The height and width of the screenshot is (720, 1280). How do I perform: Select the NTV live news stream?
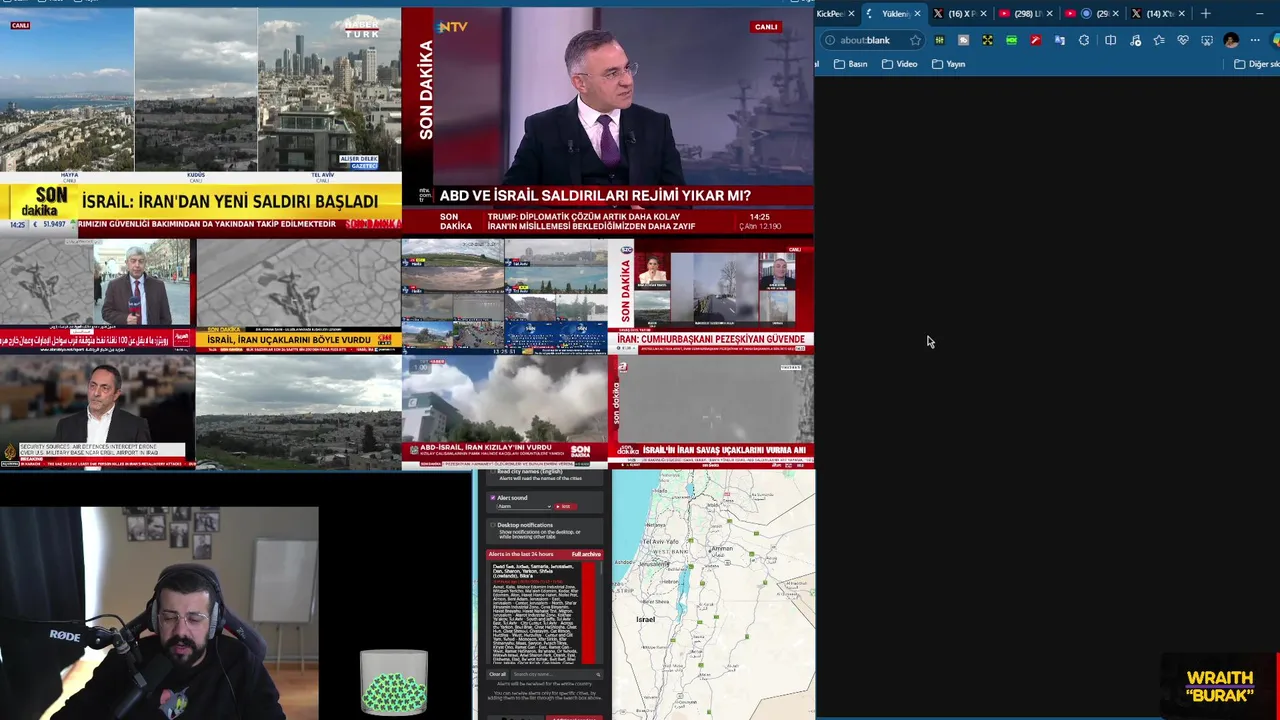608,120
